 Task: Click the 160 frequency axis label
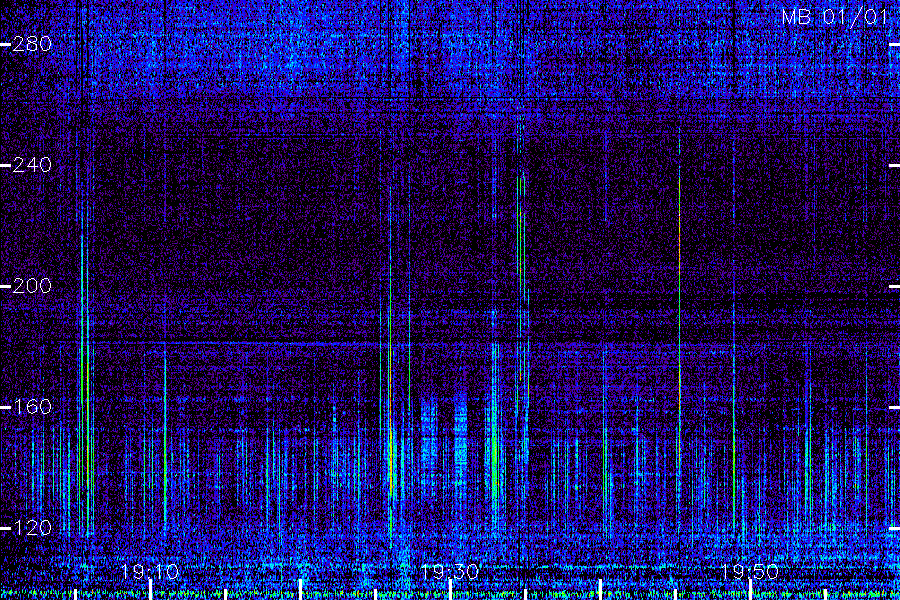point(32,407)
